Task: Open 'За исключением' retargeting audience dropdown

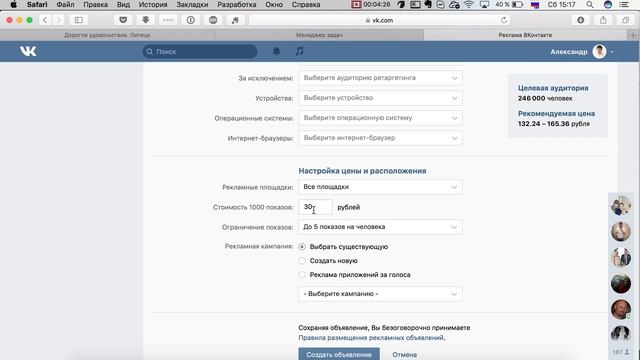Action: [380, 78]
